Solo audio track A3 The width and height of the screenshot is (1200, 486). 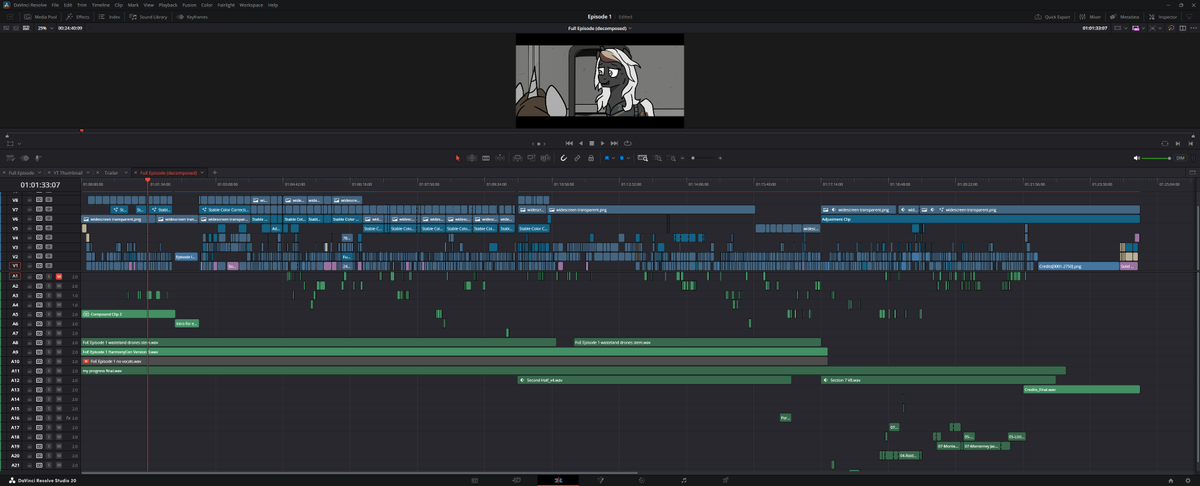tap(49, 296)
